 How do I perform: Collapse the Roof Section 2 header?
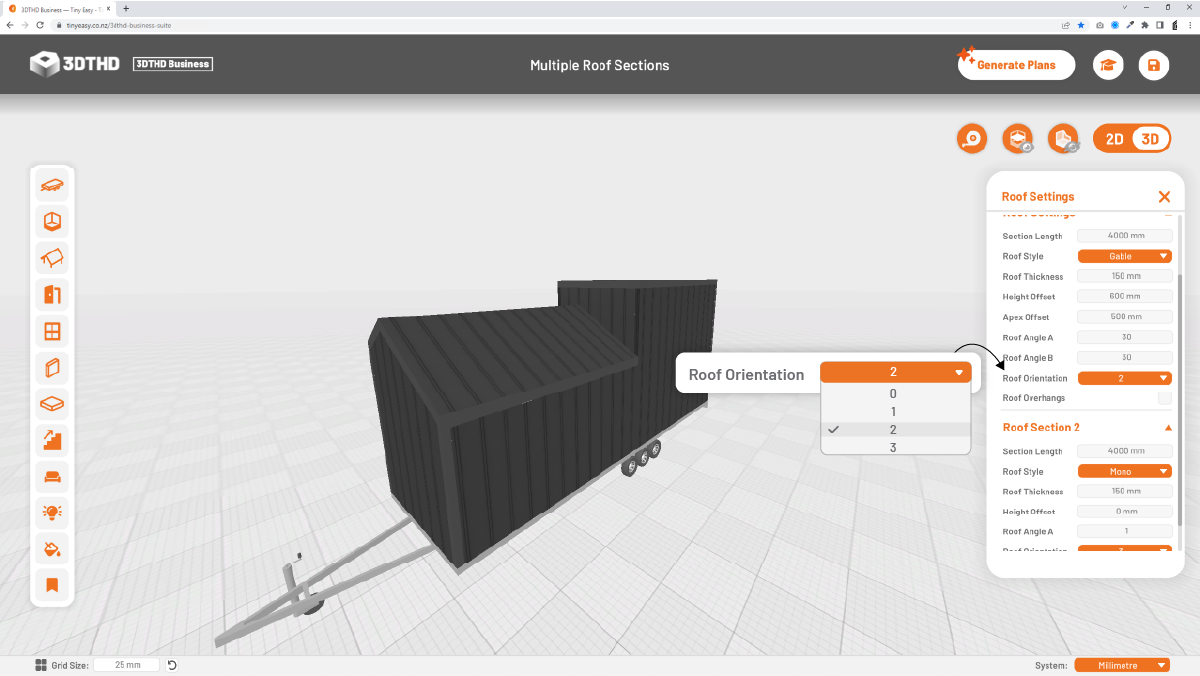pyautogui.click(x=1168, y=428)
